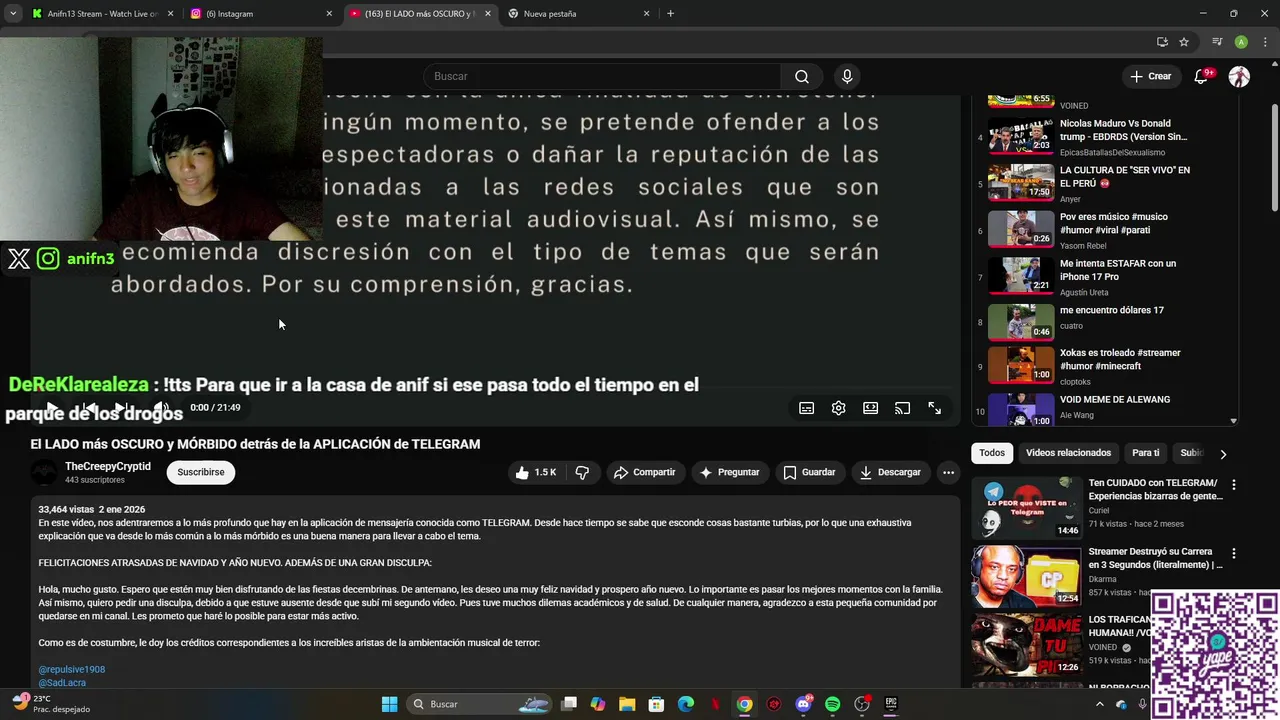Toggle subtitles in the video player

806,408
